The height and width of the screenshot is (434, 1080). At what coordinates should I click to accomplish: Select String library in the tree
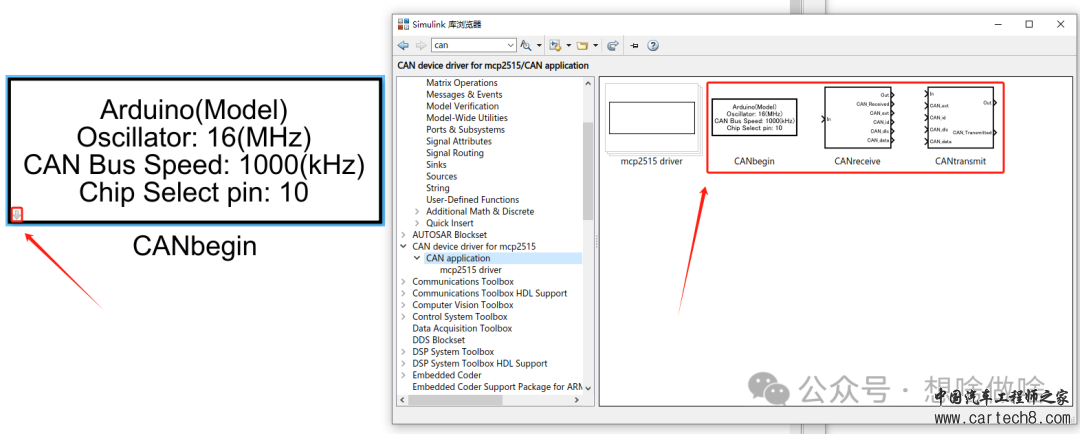point(437,188)
